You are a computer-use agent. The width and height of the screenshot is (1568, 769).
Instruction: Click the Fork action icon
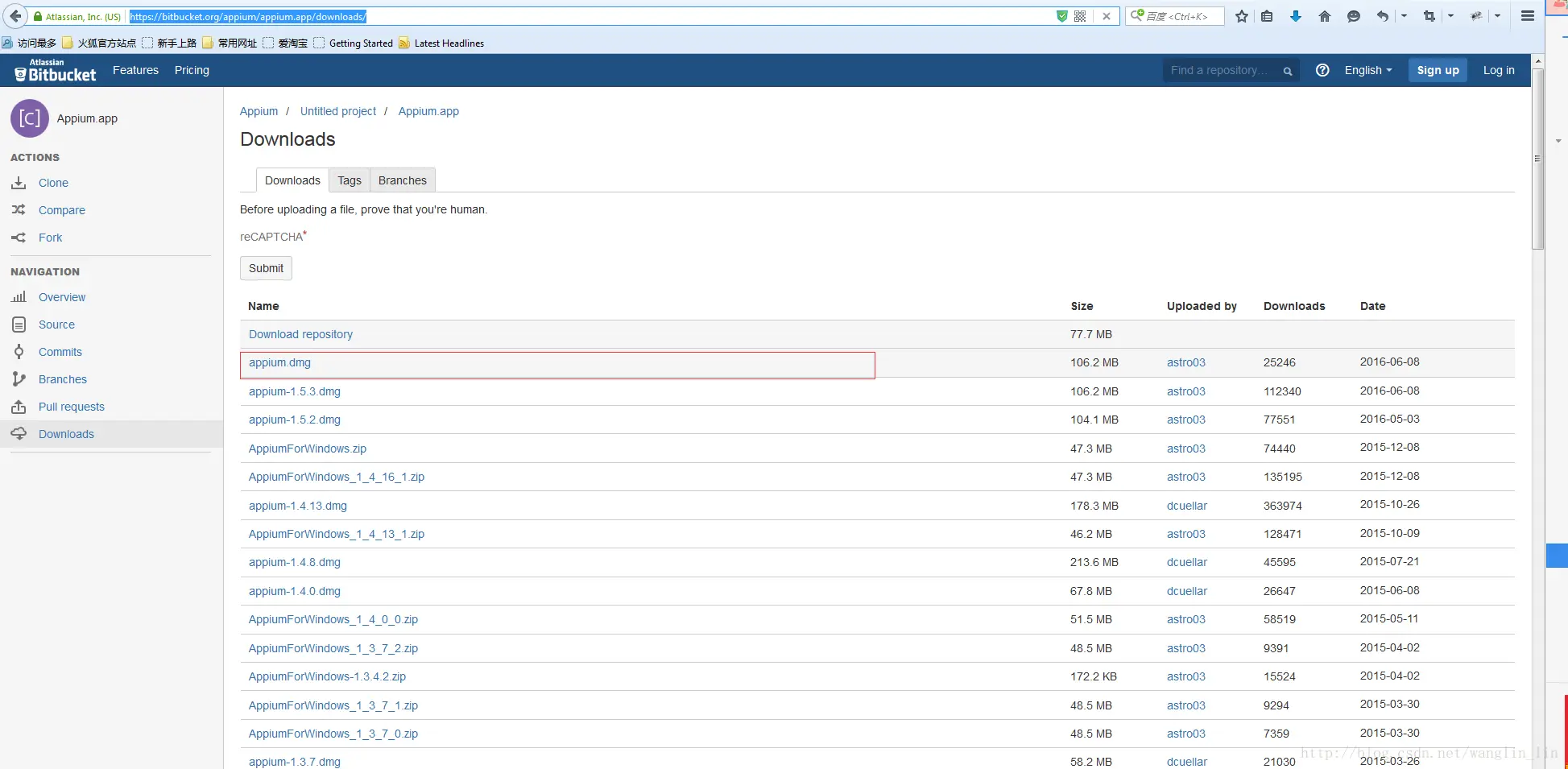[x=19, y=238]
